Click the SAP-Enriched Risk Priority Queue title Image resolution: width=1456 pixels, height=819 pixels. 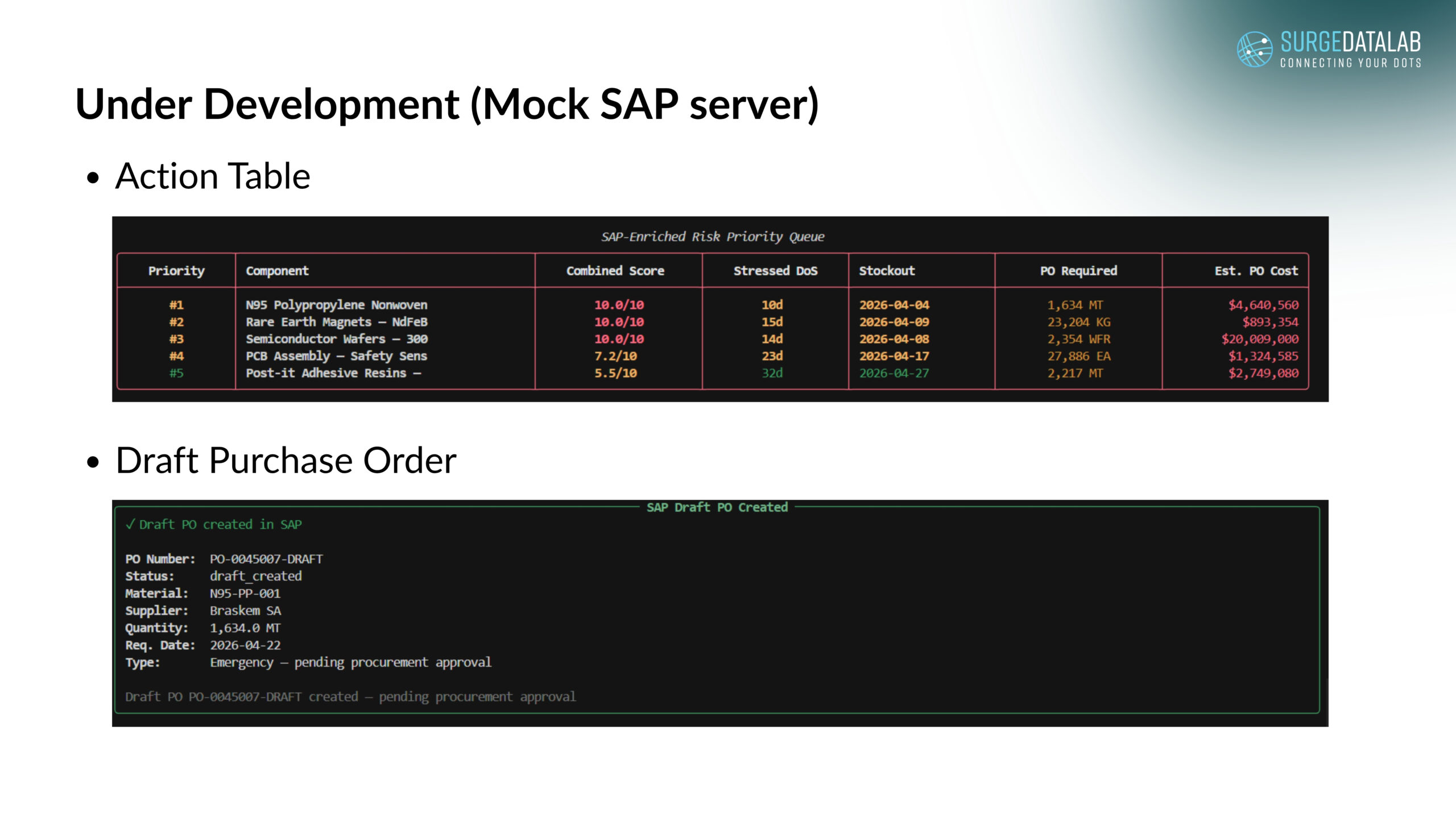point(713,237)
